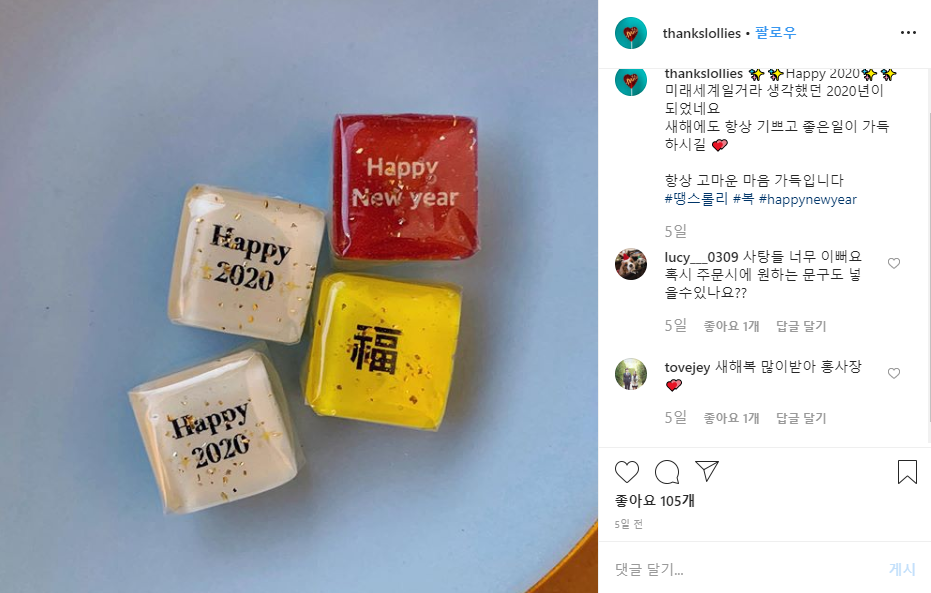Save post with bookmark icon

point(907,472)
